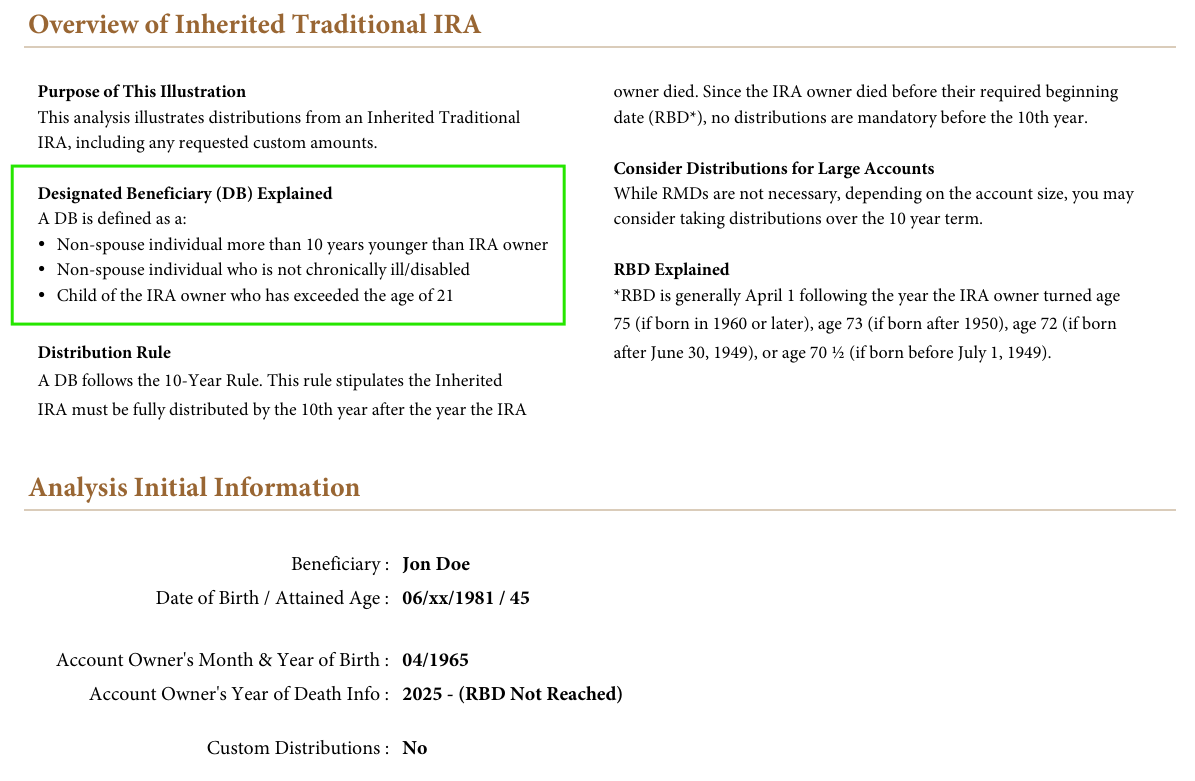The height and width of the screenshot is (781, 1195).
Task: Select 'Designated Beneficiary (DB) Explained' heading
Action: tap(185, 193)
